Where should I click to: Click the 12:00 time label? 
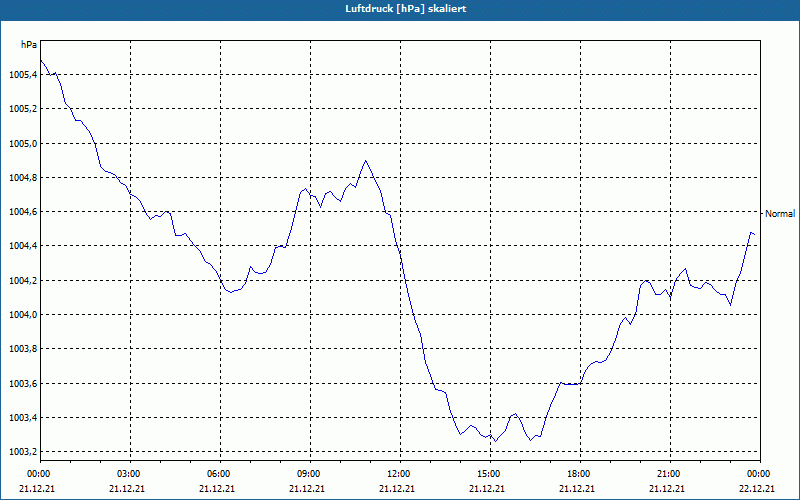click(400, 474)
